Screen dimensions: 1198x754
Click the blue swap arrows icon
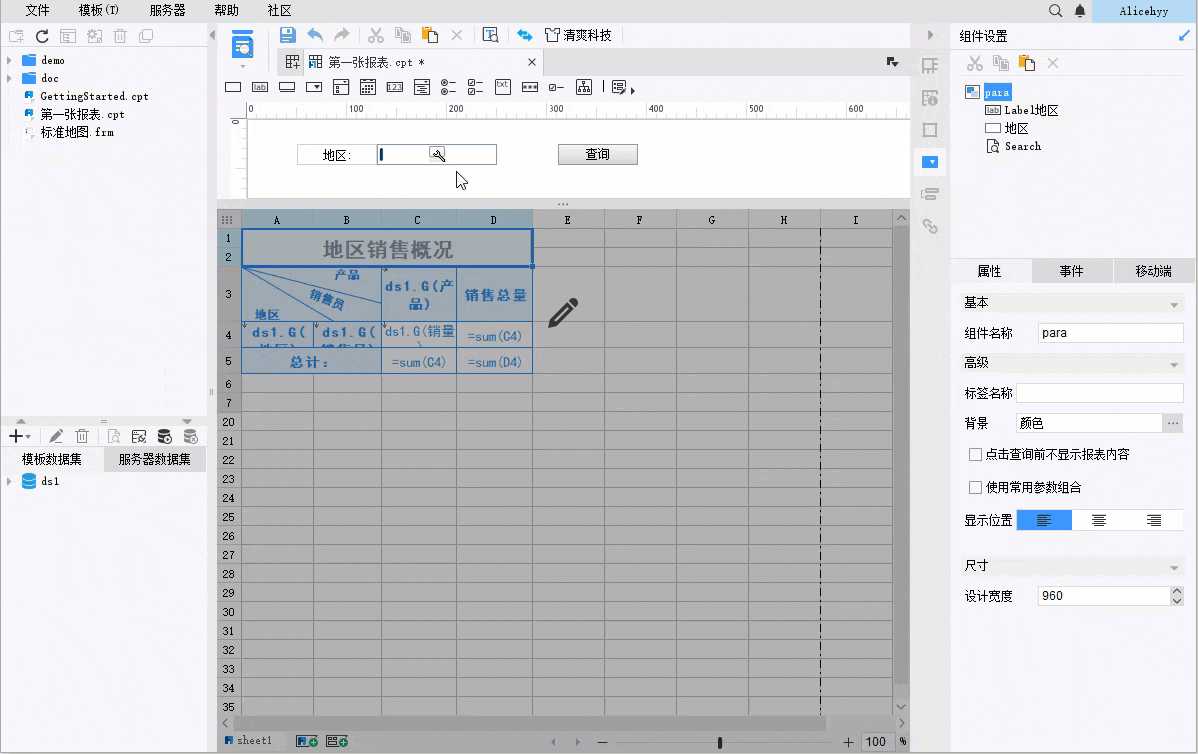click(524, 35)
